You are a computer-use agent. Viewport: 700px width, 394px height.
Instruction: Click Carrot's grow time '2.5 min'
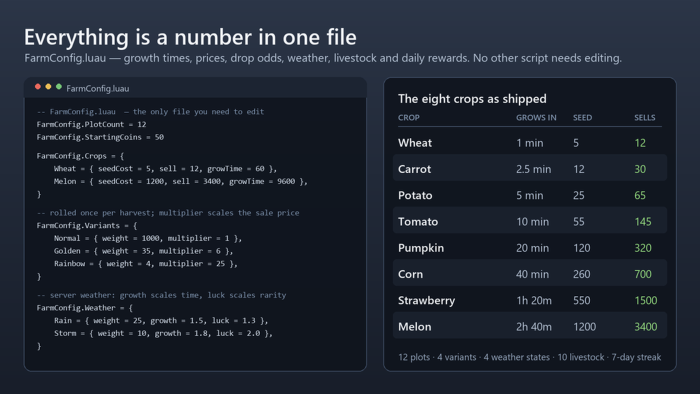(x=533, y=169)
